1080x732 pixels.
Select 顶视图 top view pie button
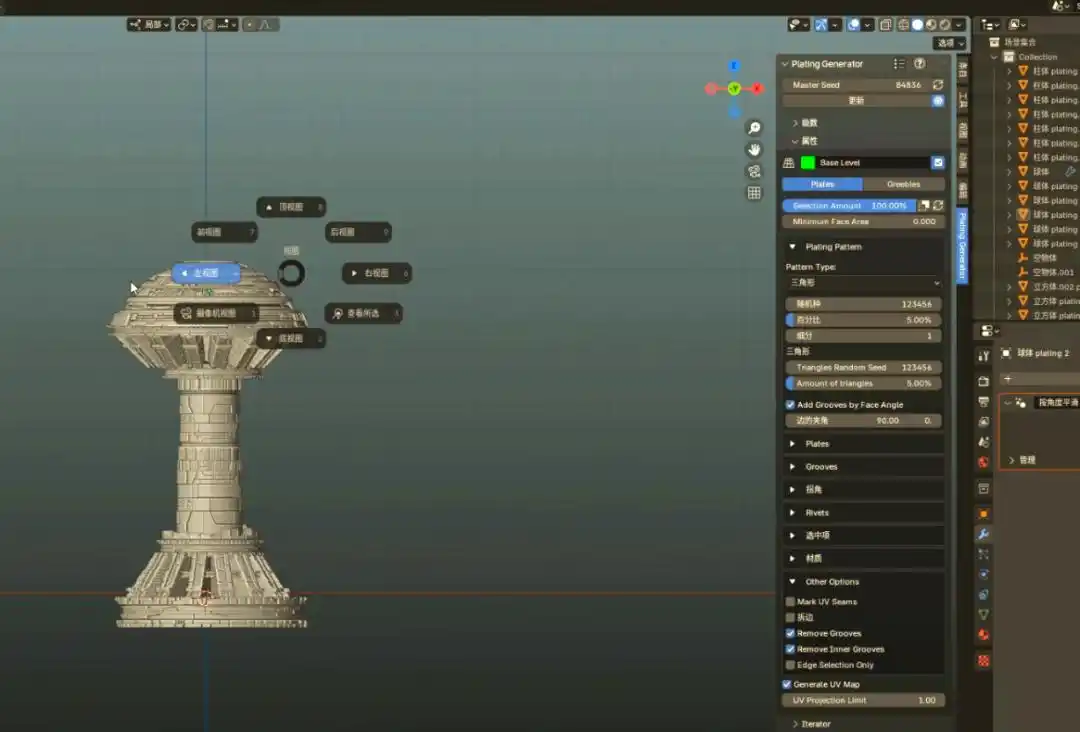[x=290, y=207]
